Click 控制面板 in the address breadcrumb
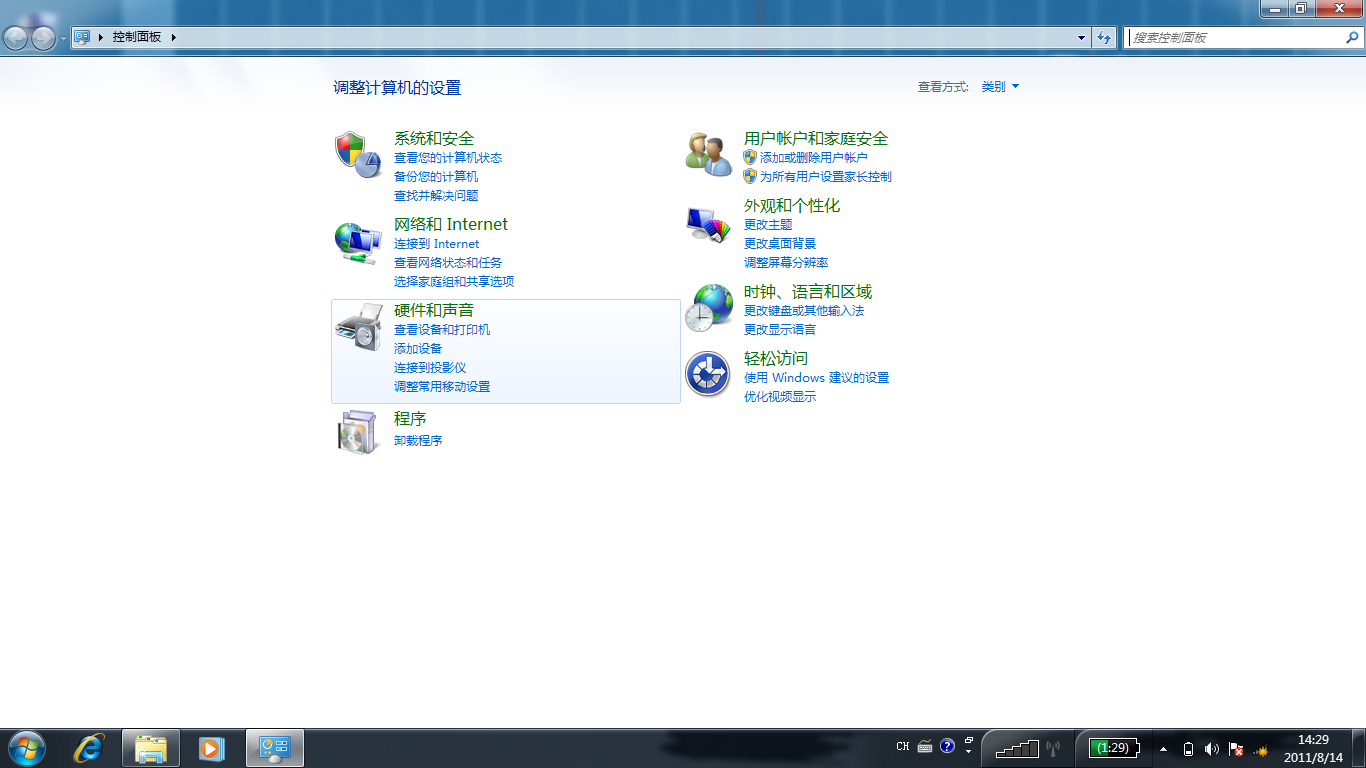 [136, 37]
